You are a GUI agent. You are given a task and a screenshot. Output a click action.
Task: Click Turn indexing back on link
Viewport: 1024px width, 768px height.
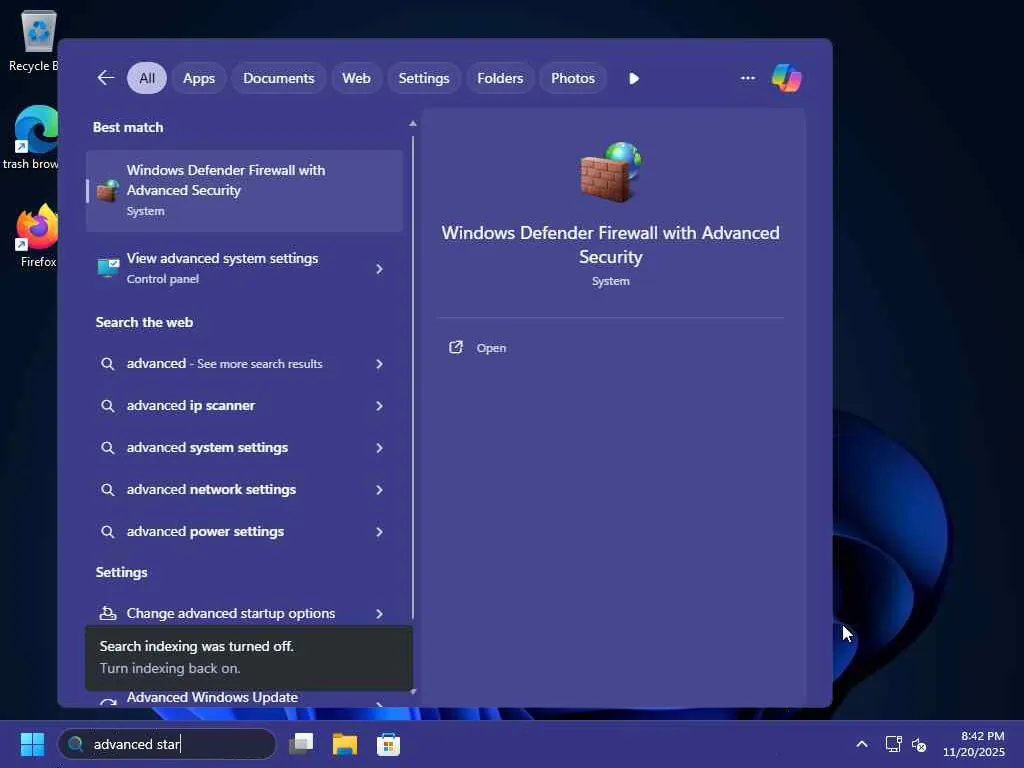170,668
